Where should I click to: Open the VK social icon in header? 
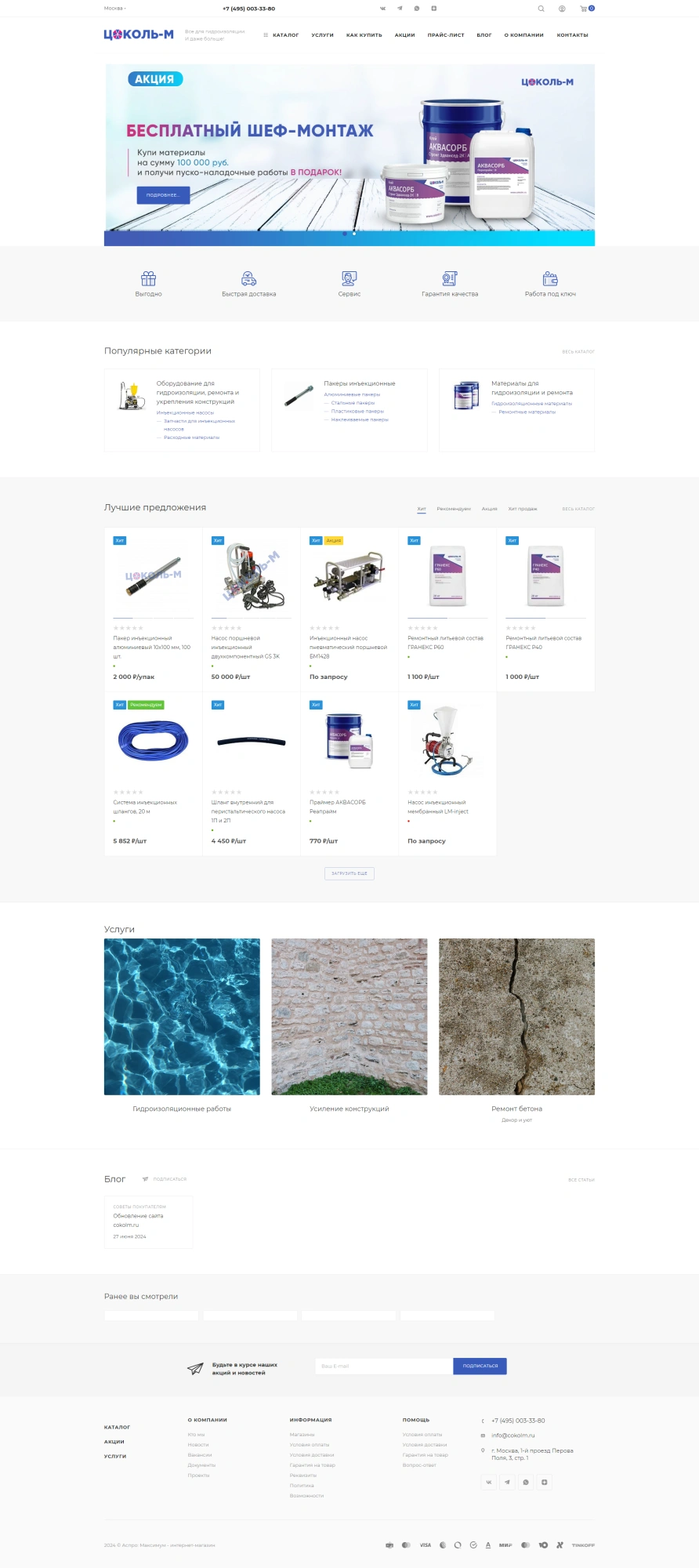(383, 9)
